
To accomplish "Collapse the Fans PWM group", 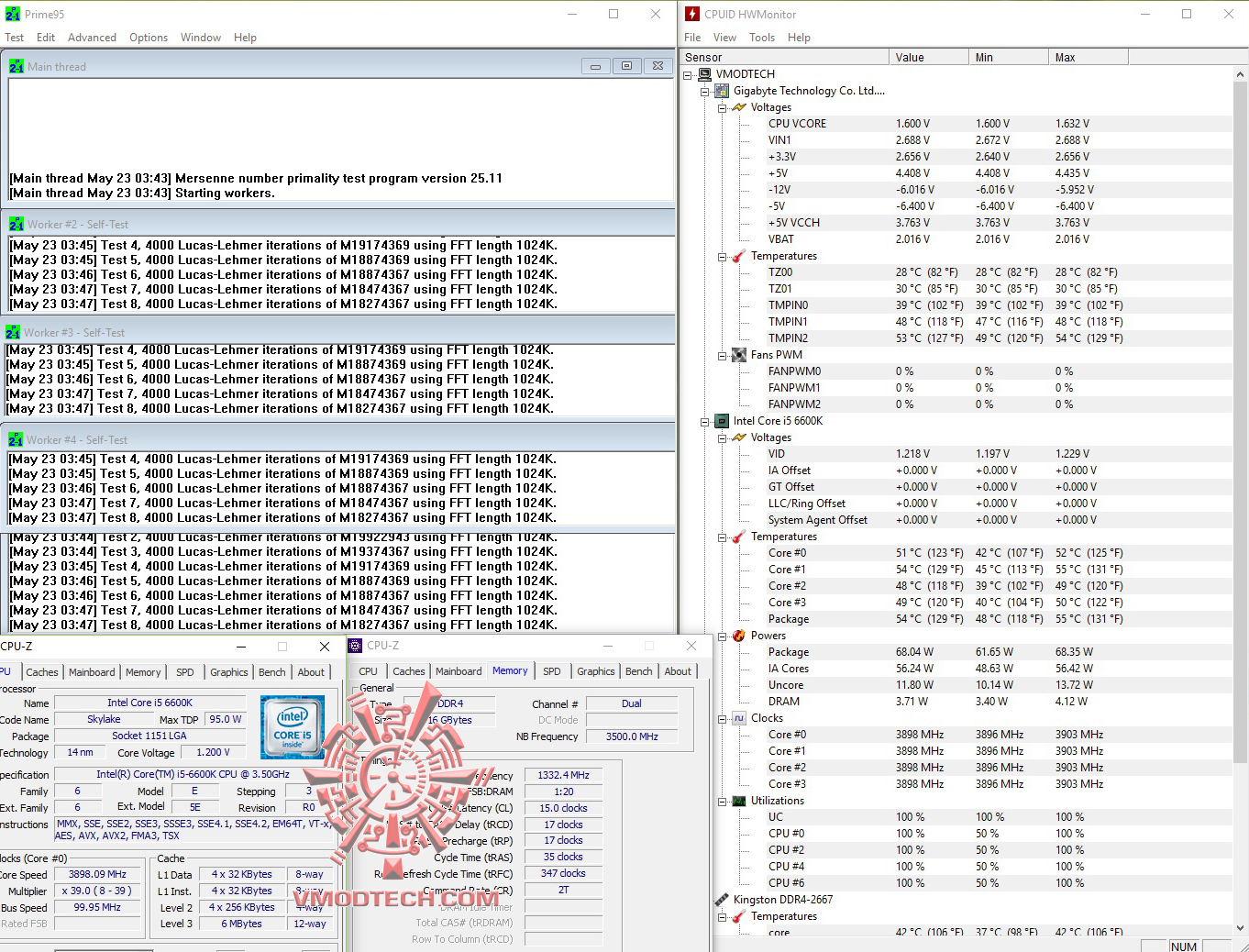I will click(722, 355).
